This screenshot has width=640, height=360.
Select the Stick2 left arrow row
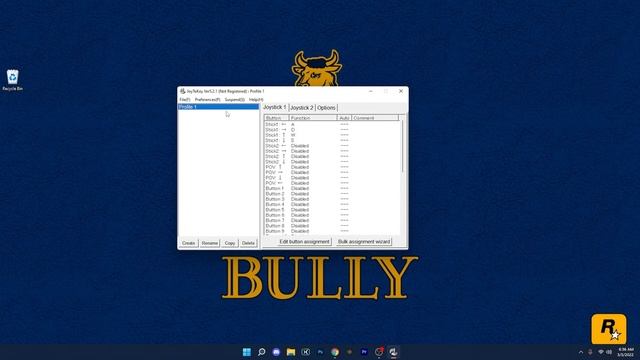(x=332, y=146)
